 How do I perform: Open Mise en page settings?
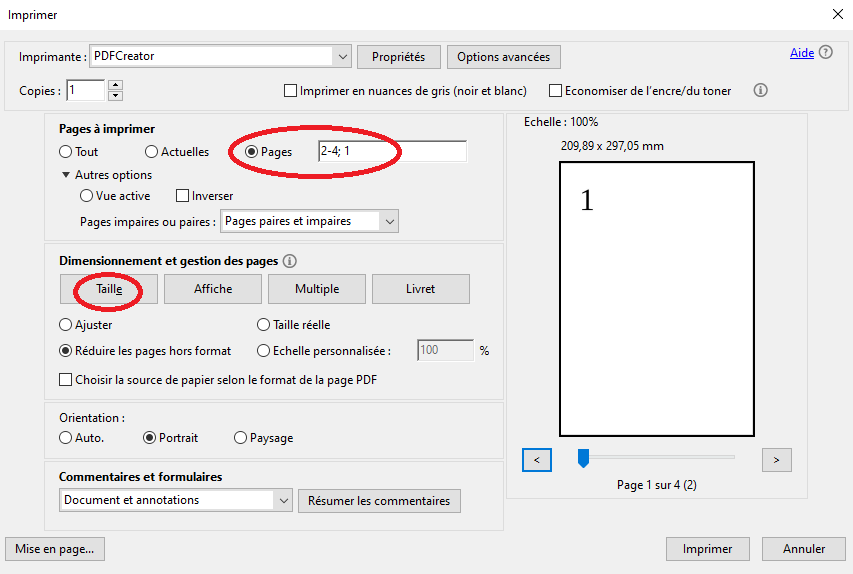click(x=54, y=549)
